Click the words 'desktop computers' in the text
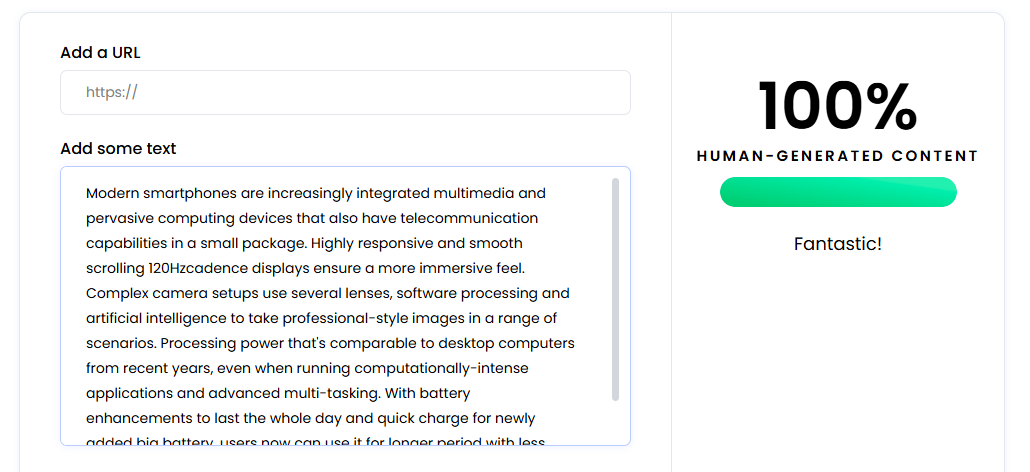Screen dimensions: 1030x472 (x=511, y=343)
